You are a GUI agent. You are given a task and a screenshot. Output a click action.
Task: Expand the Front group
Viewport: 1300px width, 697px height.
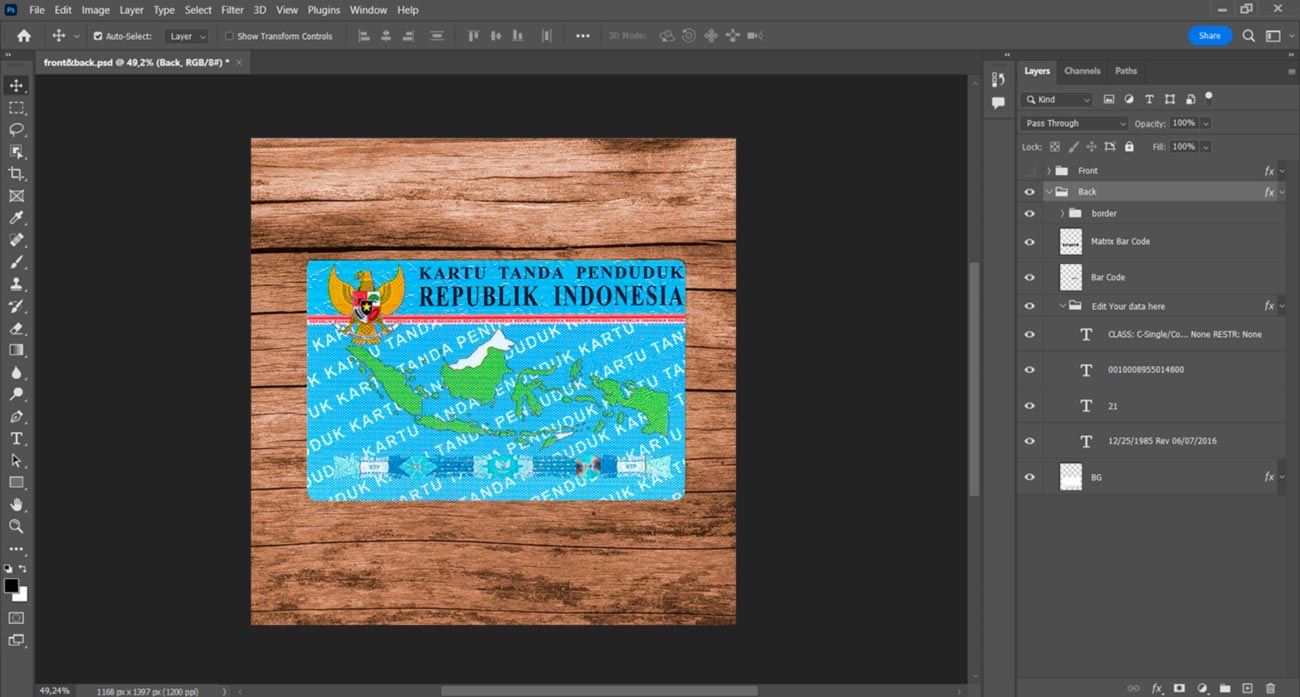[x=1048, y=171]
